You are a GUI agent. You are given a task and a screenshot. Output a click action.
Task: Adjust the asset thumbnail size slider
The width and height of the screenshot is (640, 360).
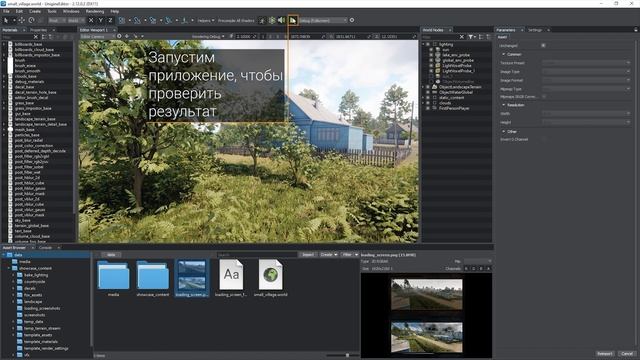pos(347,356)
